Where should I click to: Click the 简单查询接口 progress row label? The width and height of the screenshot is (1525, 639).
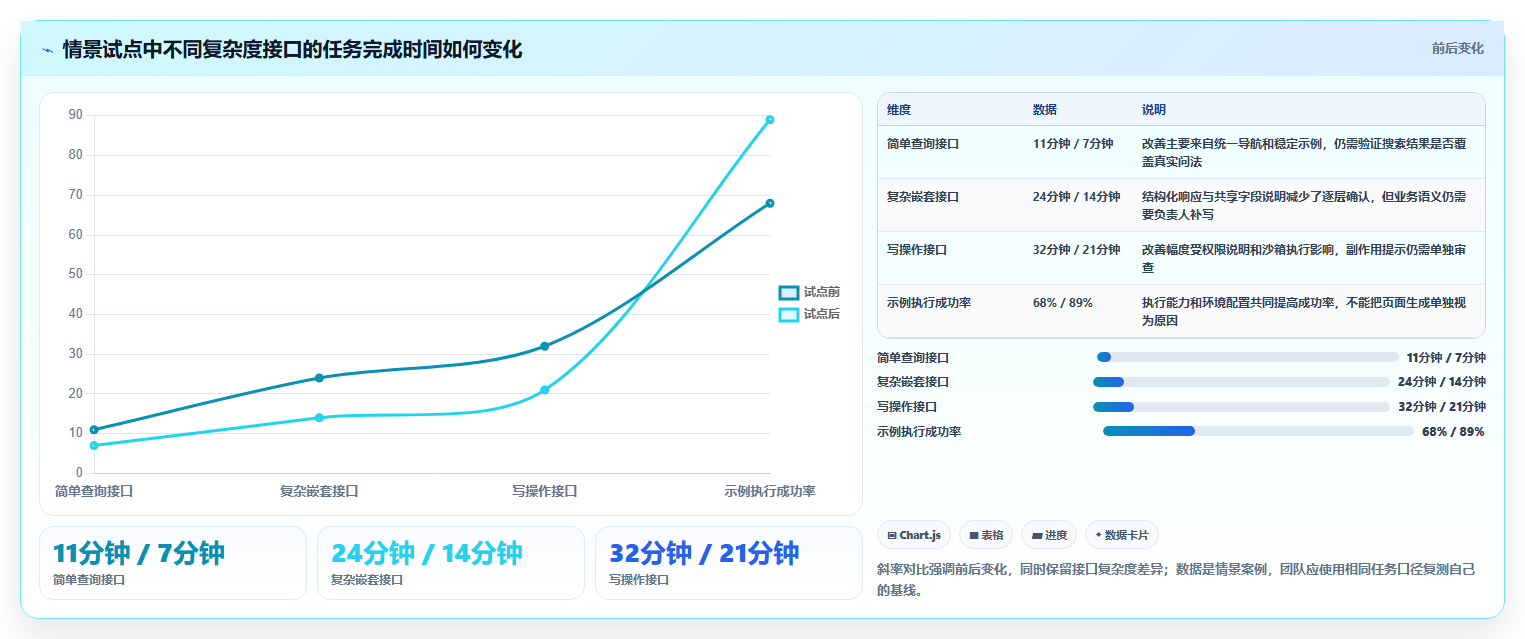click(913, 358)
